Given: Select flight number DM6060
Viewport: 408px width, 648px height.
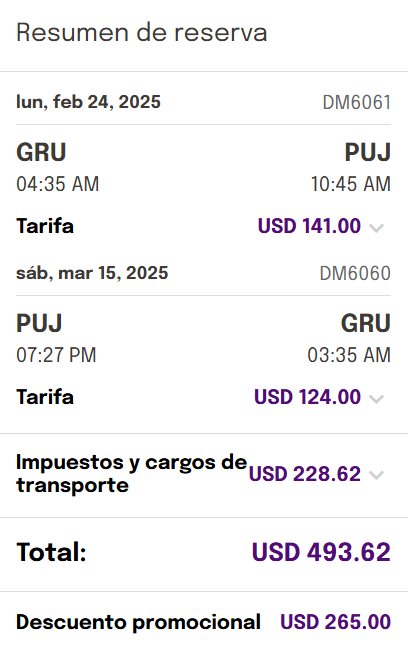Looking at the screenshot, I should point(355,274).
